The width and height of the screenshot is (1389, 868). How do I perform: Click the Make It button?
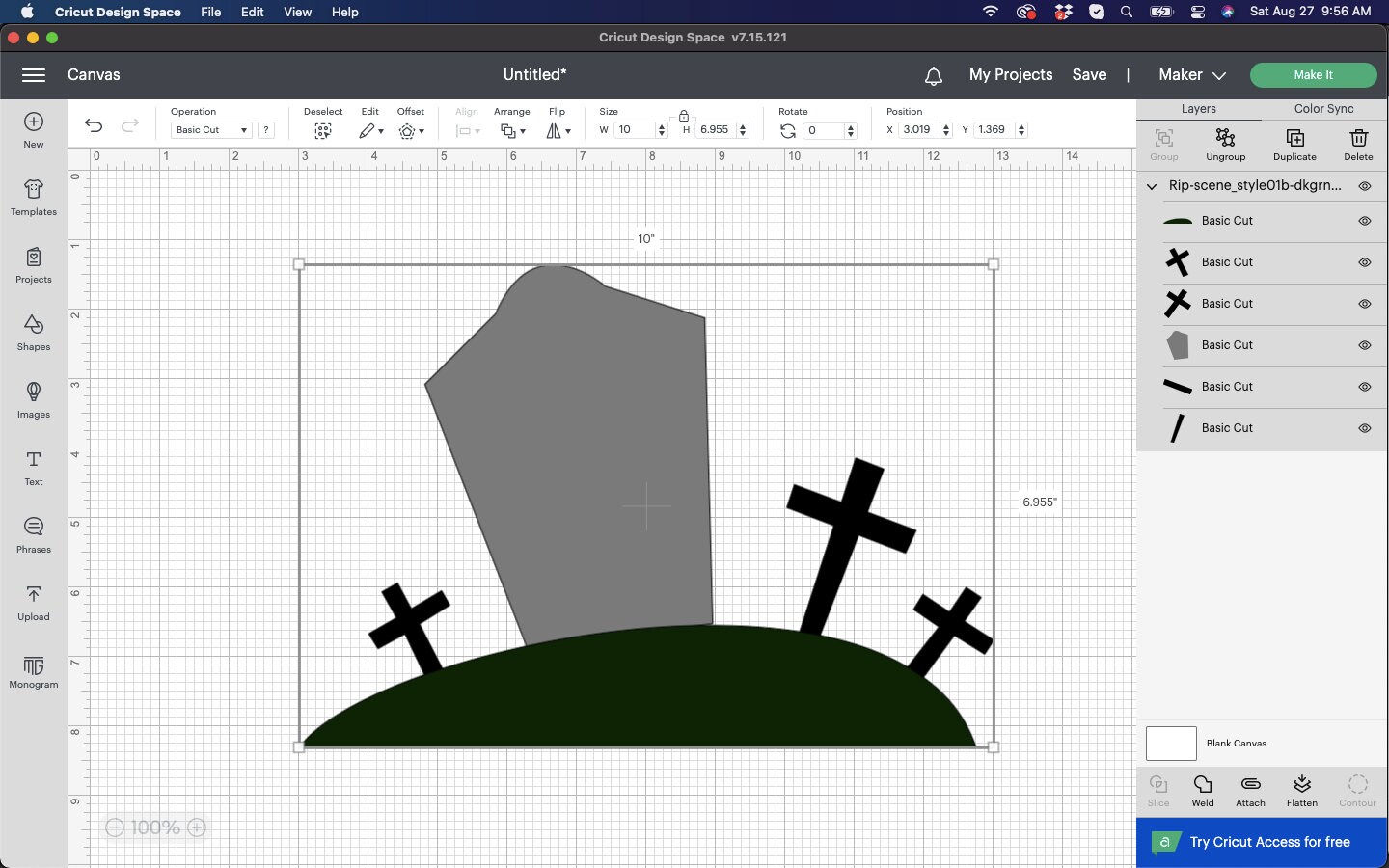pyautogui.click(x=1314, y=74)
